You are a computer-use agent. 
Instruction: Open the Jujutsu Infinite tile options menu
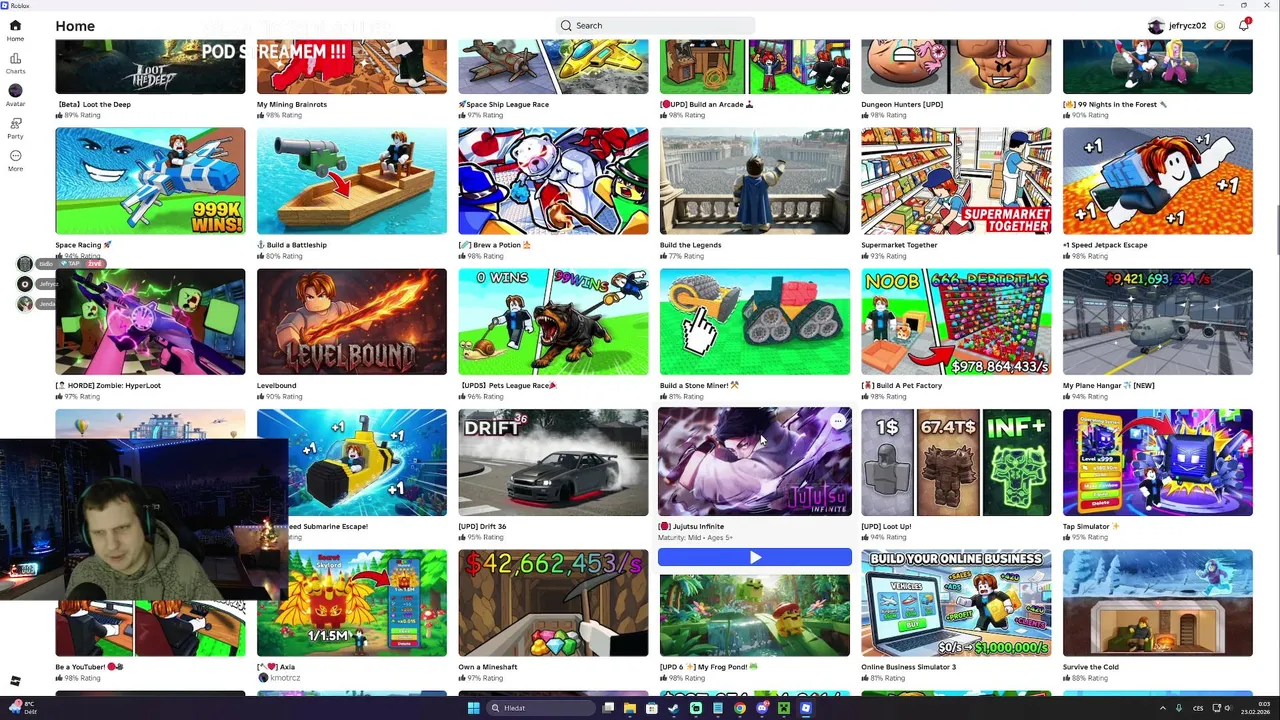(x=838, y=422)
